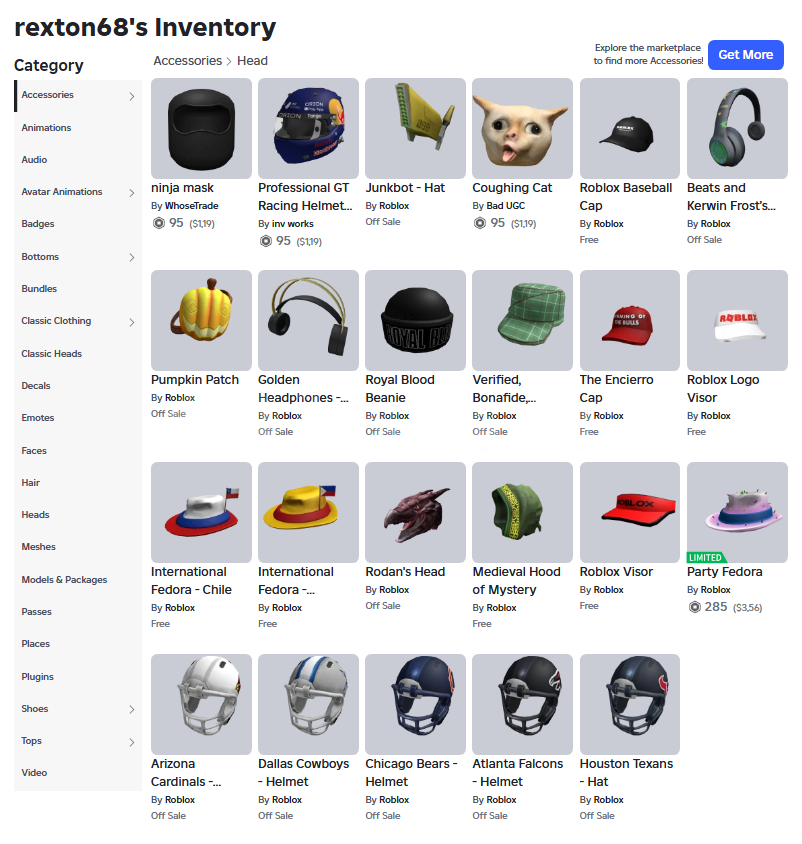Click the Accessories breadcrumb link

[187, 61]
